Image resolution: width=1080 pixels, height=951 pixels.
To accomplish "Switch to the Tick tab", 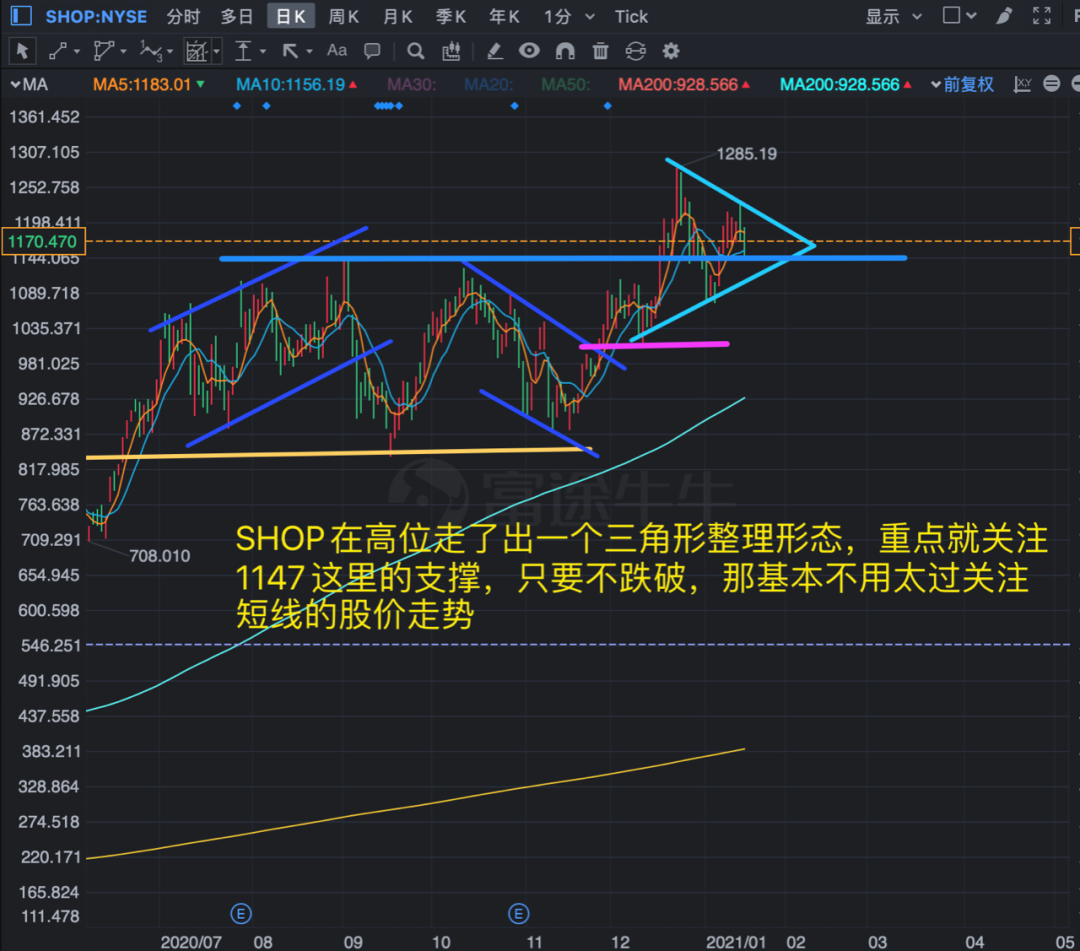I will pyautogui.click(x=631, y=17).
